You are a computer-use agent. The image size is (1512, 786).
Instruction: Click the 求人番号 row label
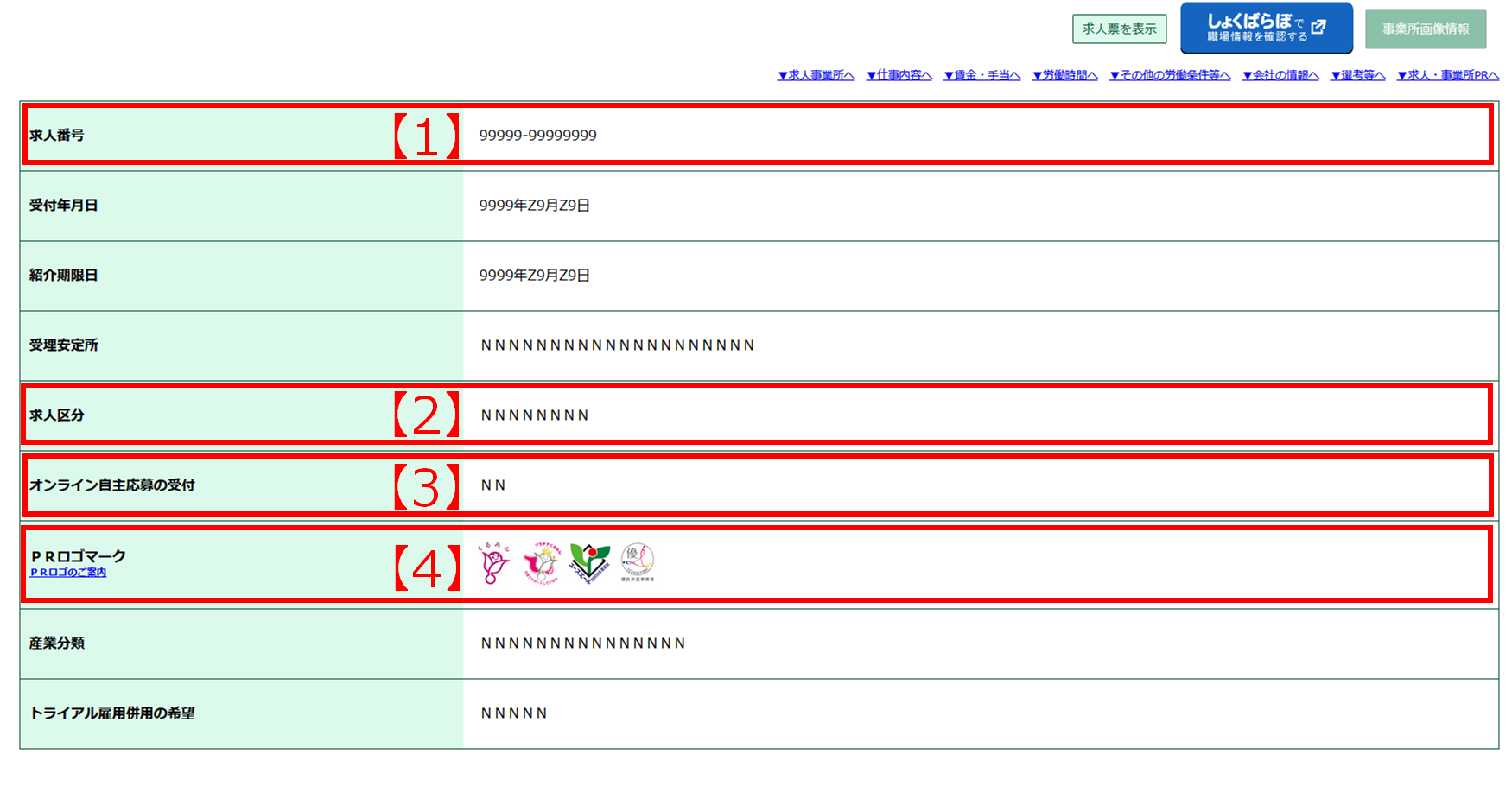coord(57,135)
